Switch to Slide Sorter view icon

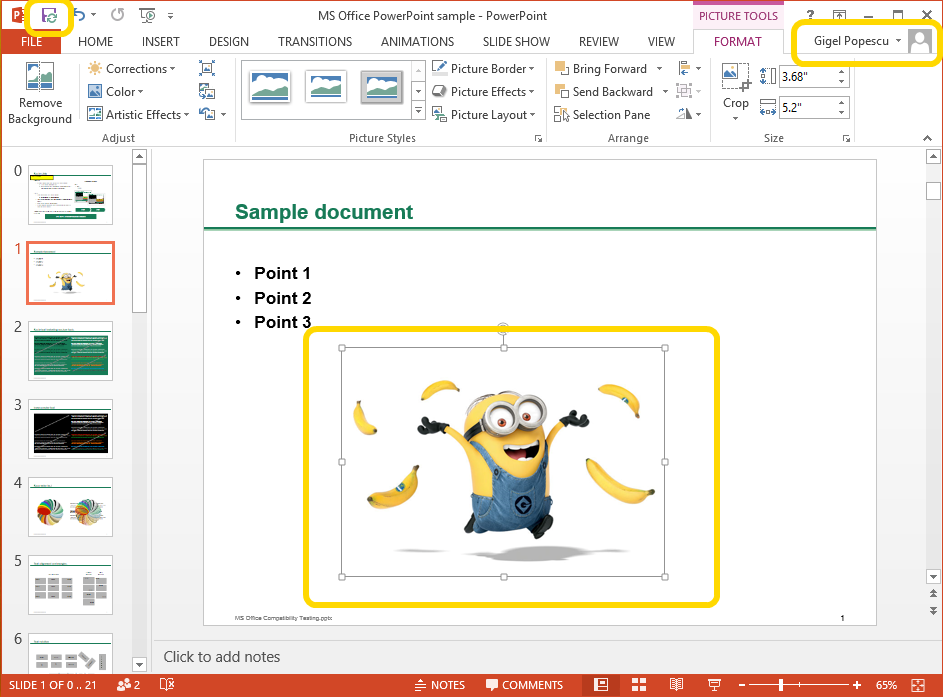tap(639, 684)
